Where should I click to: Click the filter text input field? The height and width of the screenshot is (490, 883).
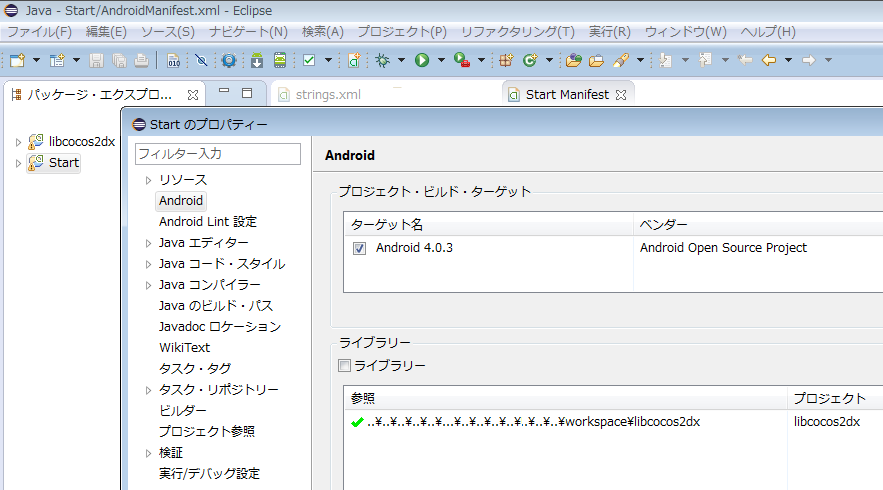coord(218,154)
